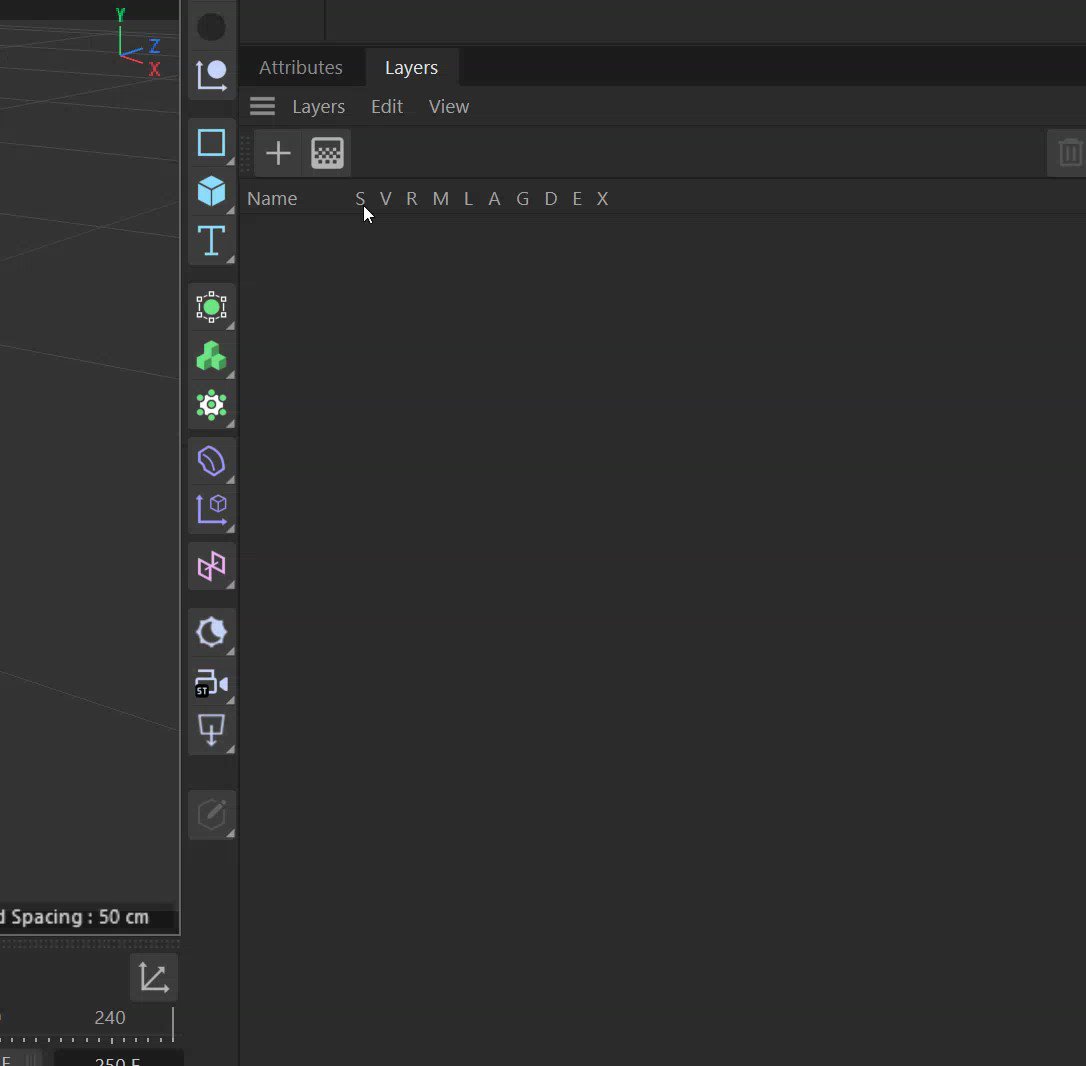
Task: Click the X xref column header
Action: pos(603,199)
